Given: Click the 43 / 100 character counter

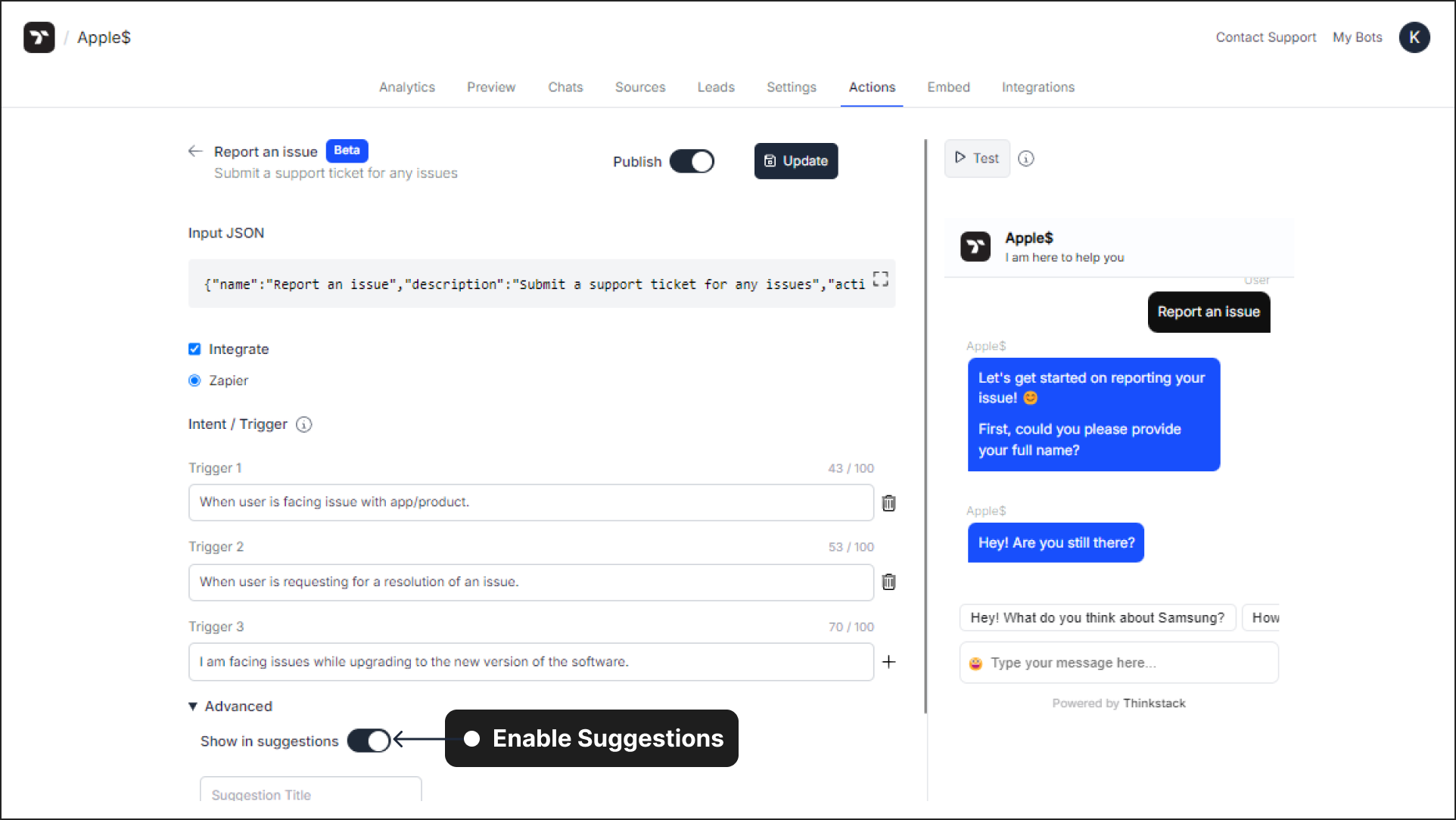Looking at the screenshot, I should tap(851, 468).
